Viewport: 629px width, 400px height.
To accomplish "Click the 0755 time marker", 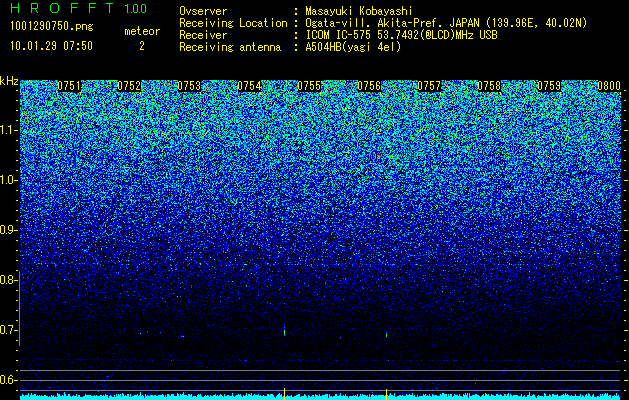I will 309,86.
